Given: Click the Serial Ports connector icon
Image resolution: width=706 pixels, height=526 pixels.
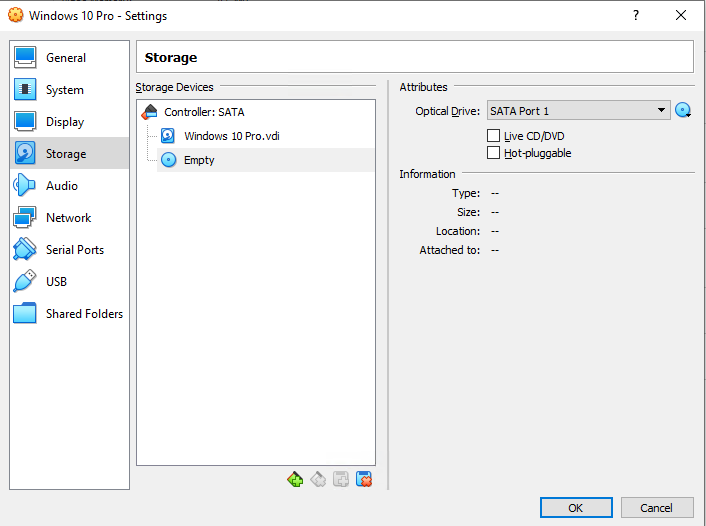Looking at the screenshot, I should (x=24, y=249).
